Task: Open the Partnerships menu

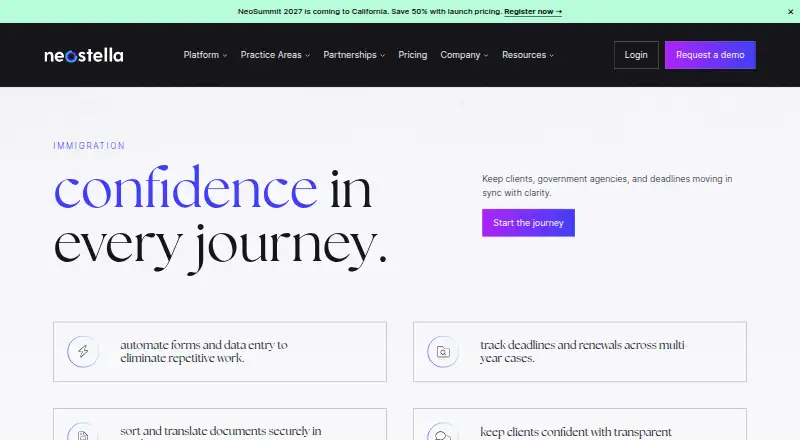Action: (x=354, y=55)
